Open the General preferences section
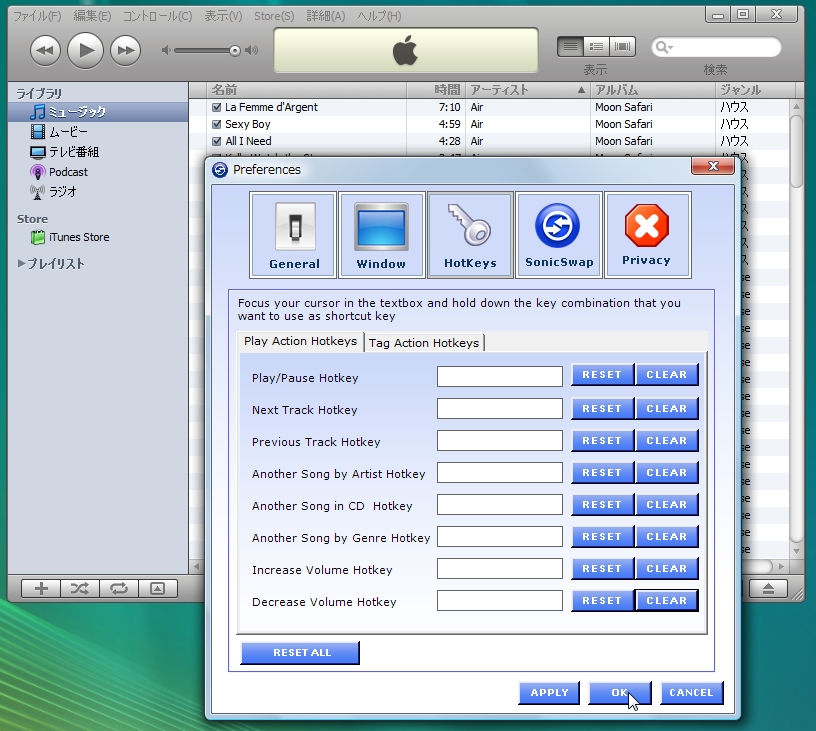 [x=294, y=235]
